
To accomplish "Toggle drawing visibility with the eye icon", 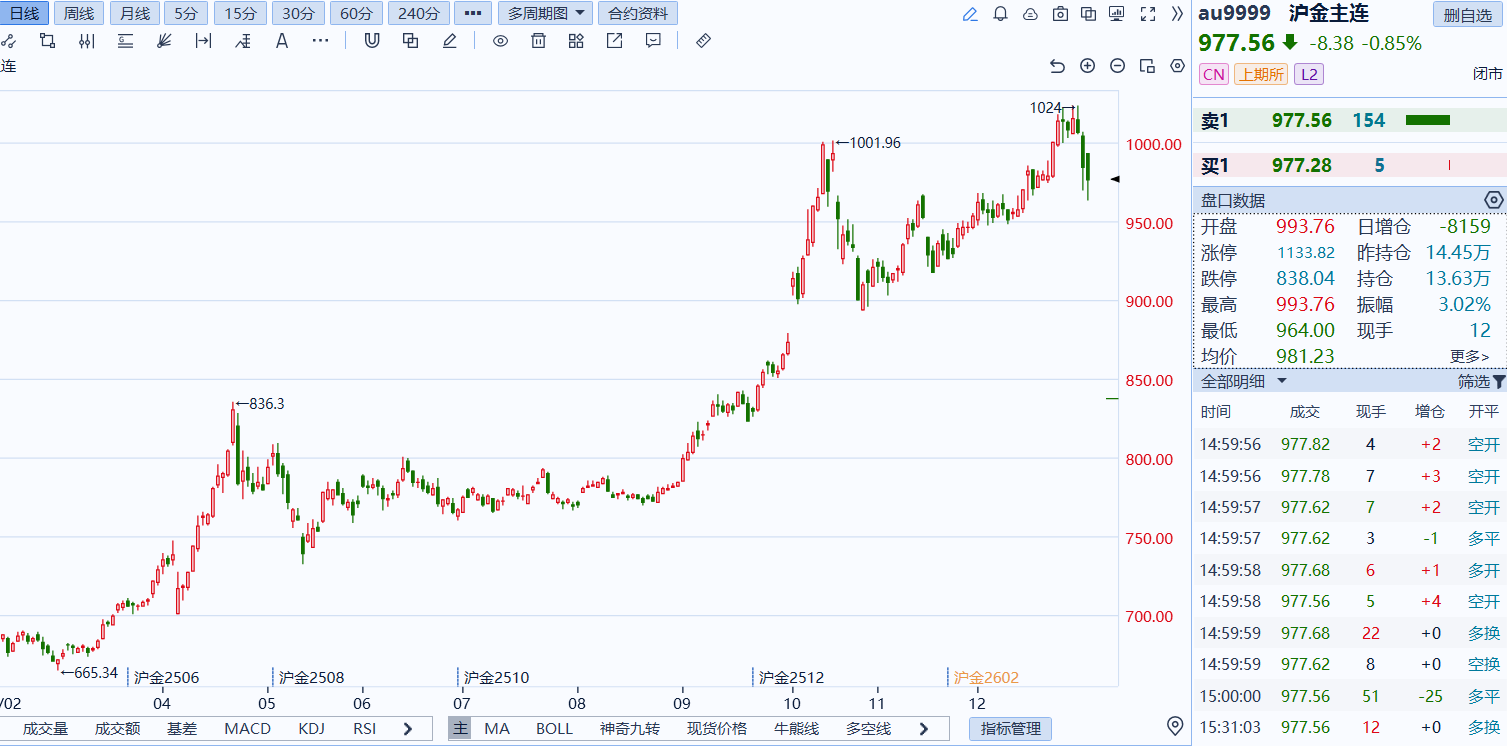I will 500,40.
